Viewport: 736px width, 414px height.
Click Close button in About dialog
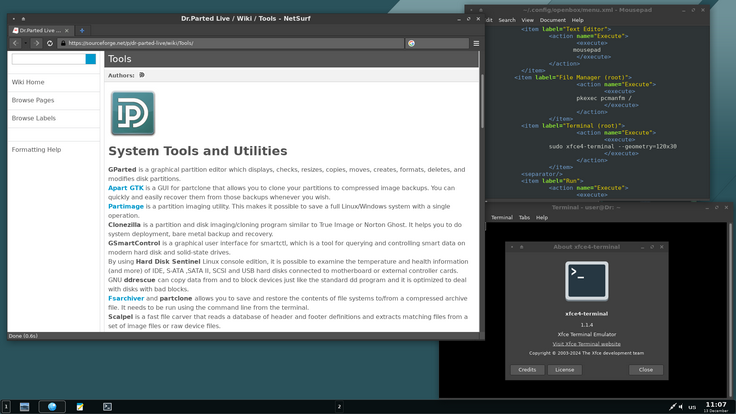click(x=646, y=370)
